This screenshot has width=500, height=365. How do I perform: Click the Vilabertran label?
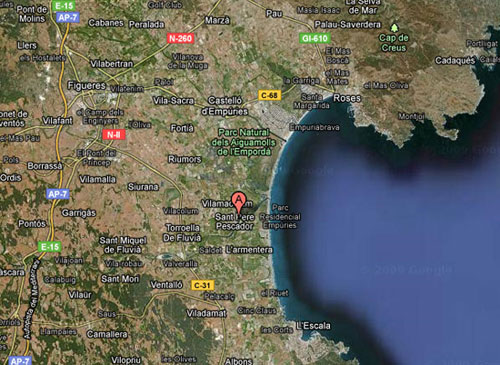click(x=112, y=64)
